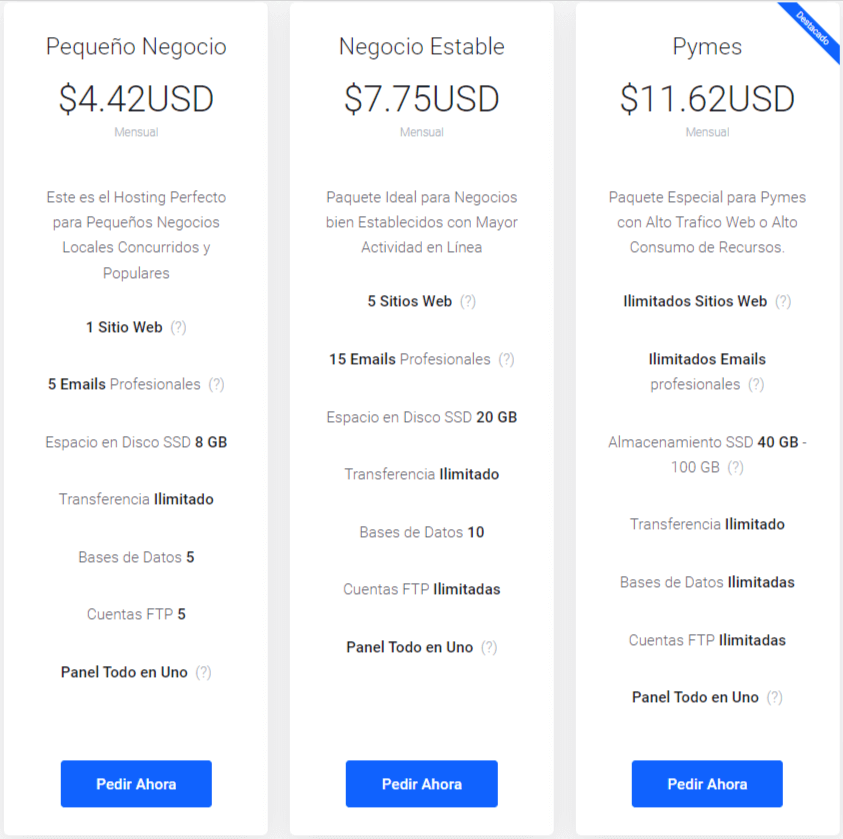Screen dimensions: 843x839
Task: Click the $11.62USD price
Action: point(707,99)
